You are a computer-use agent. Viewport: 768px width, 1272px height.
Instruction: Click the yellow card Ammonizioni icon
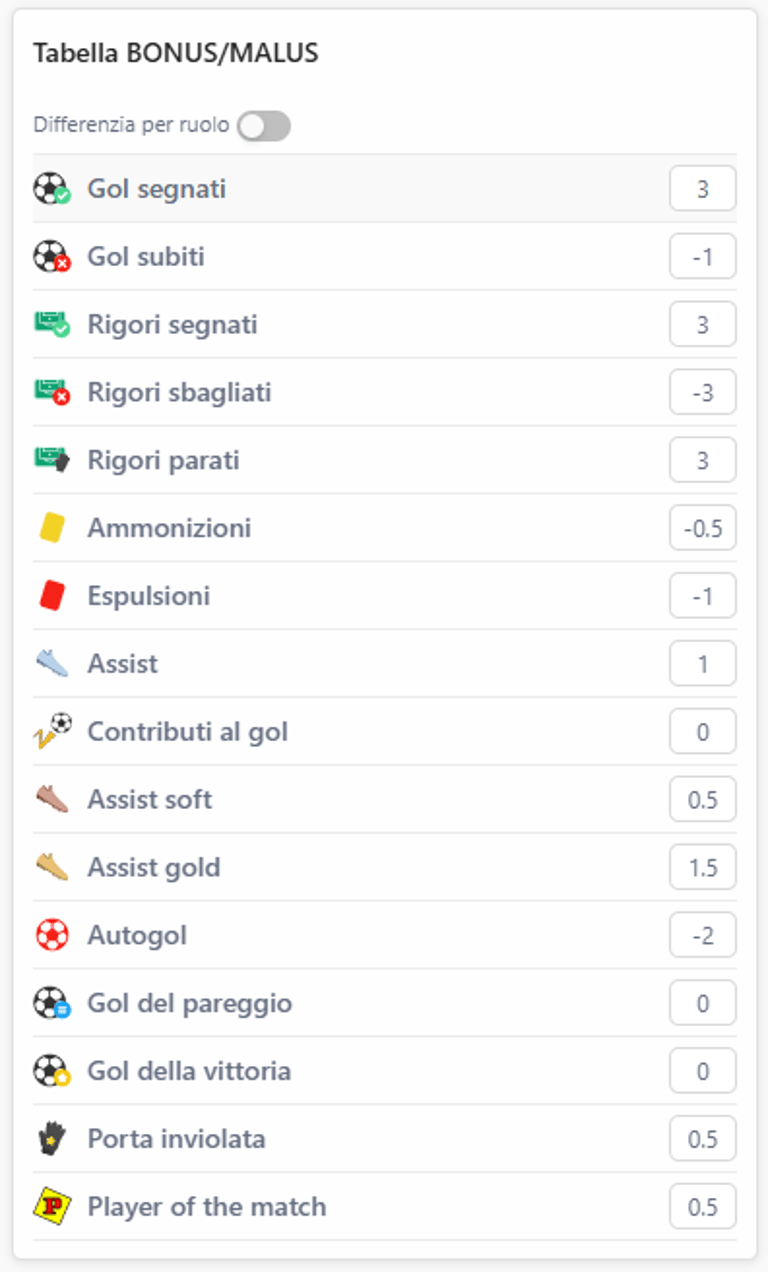pos(51,528)
